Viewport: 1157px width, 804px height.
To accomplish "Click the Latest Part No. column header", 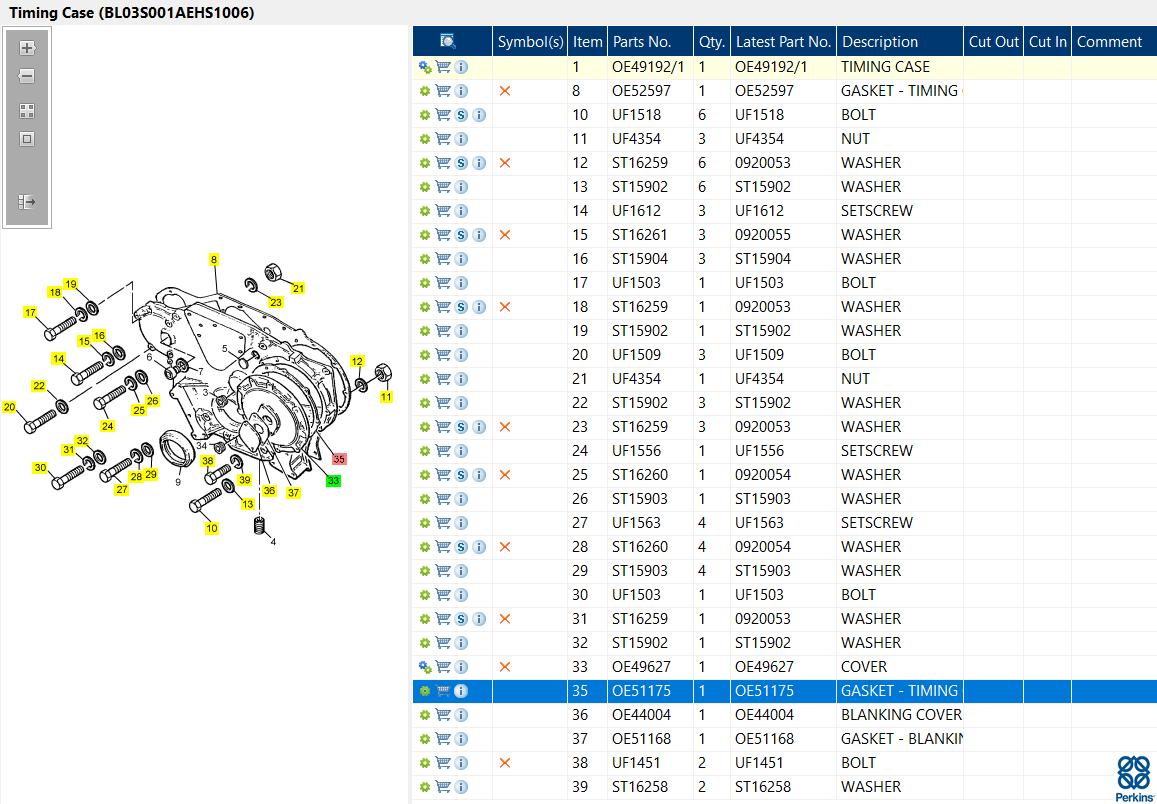I will point(783,42).
